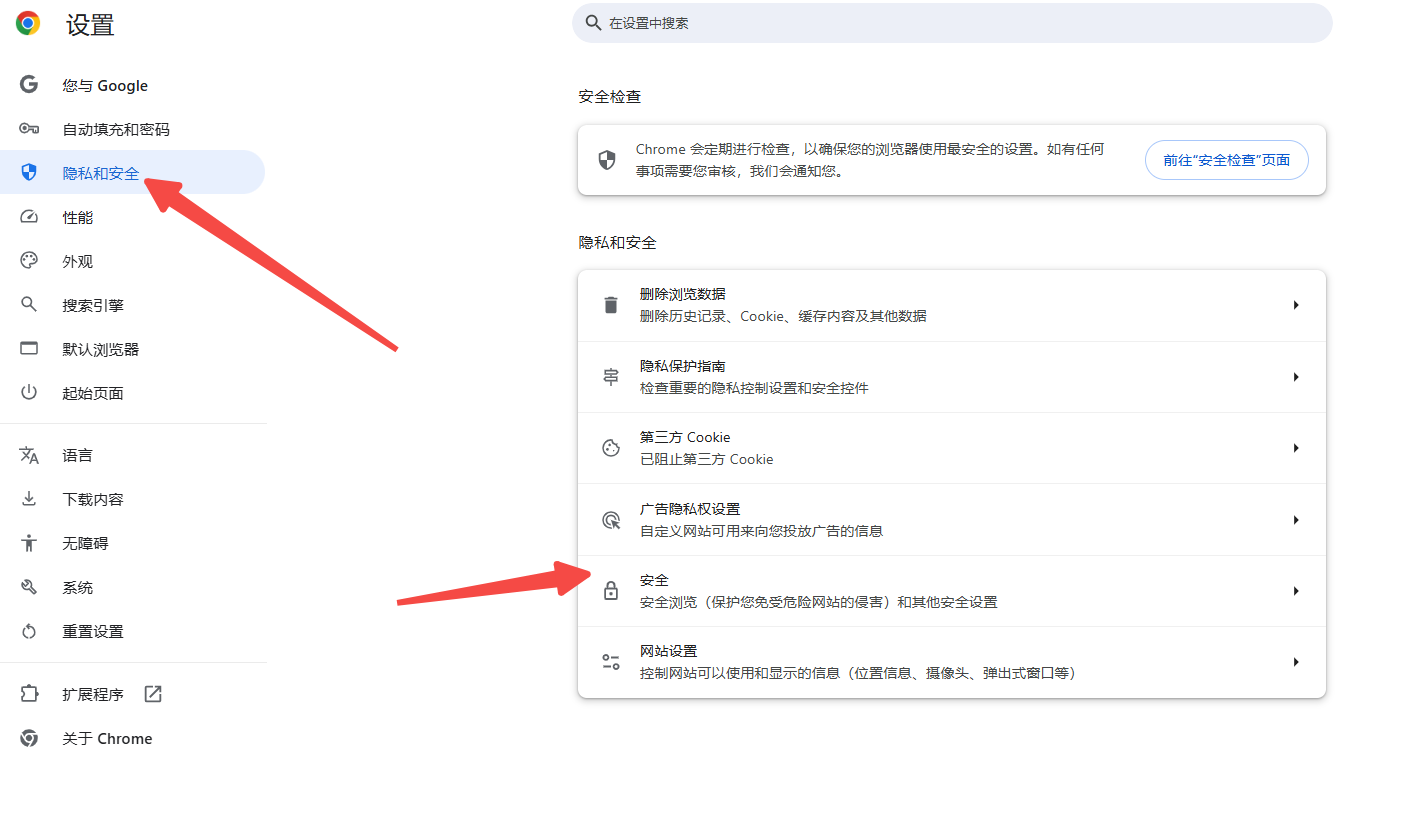Click the 安全浏览 description under 安全

click(819, 602)
